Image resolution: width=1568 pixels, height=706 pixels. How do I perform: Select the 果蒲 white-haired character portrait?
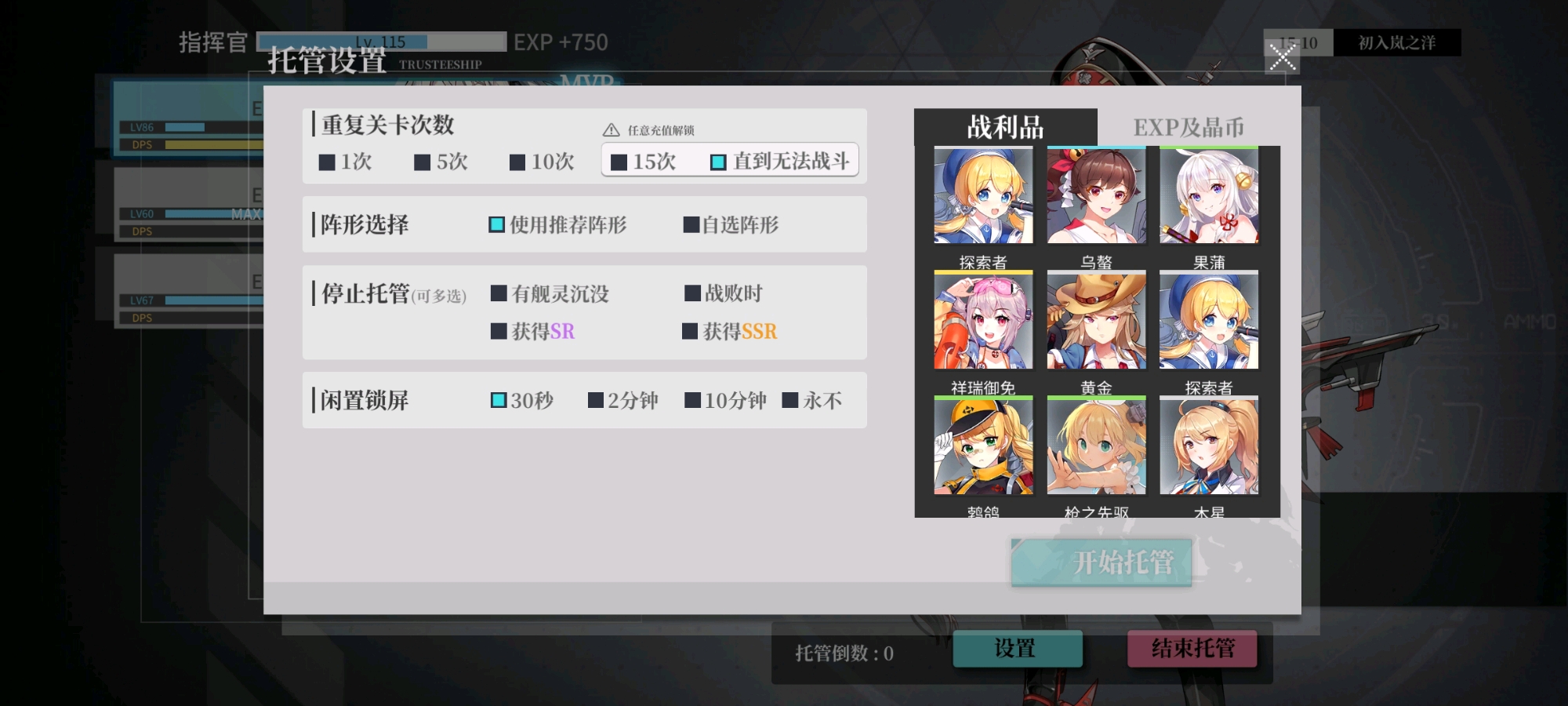tap(1209, 195)
